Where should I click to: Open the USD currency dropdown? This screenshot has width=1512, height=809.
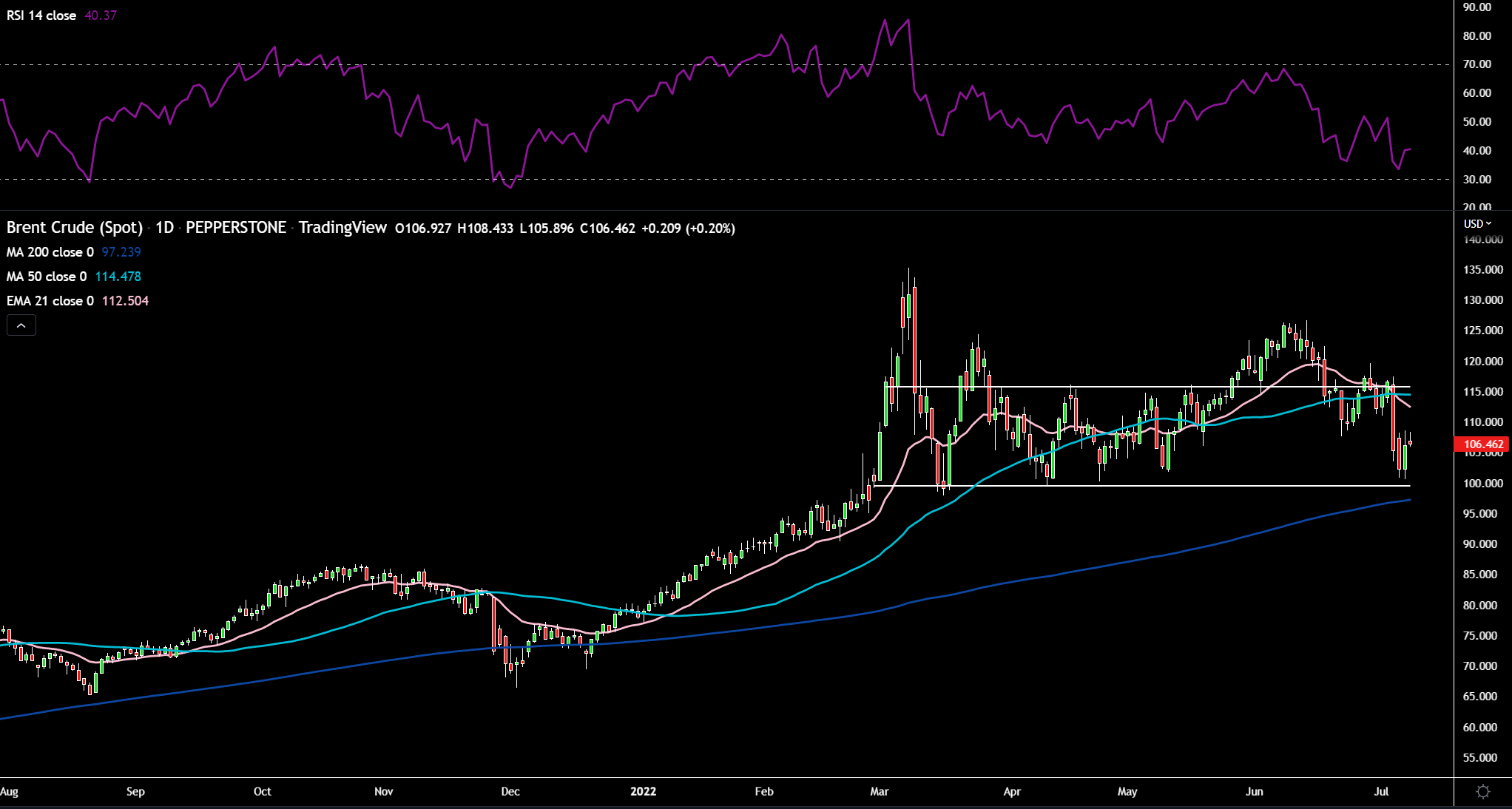coord(1477,223)
